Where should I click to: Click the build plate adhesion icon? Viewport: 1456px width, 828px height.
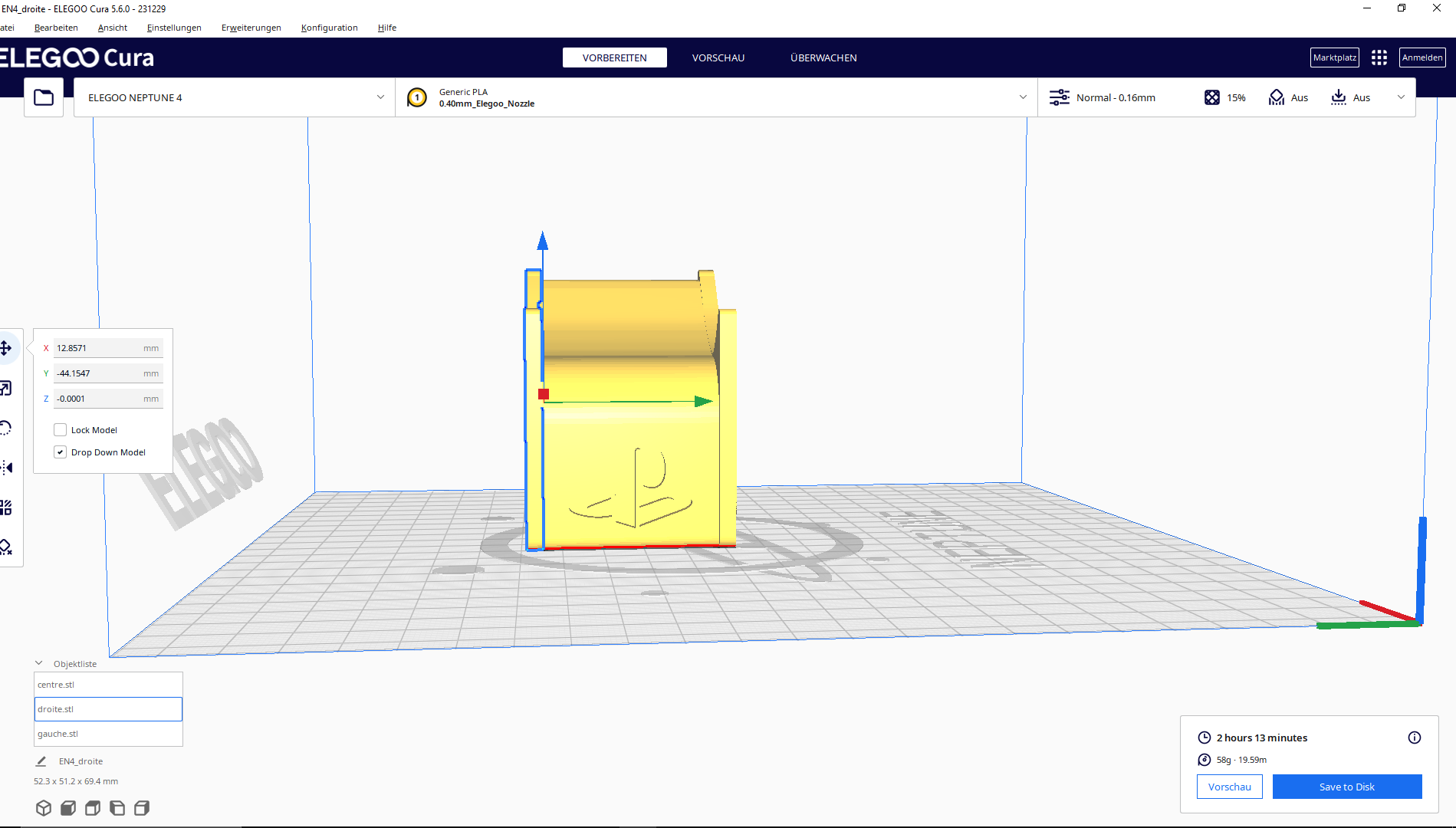tap(1339, 97)
